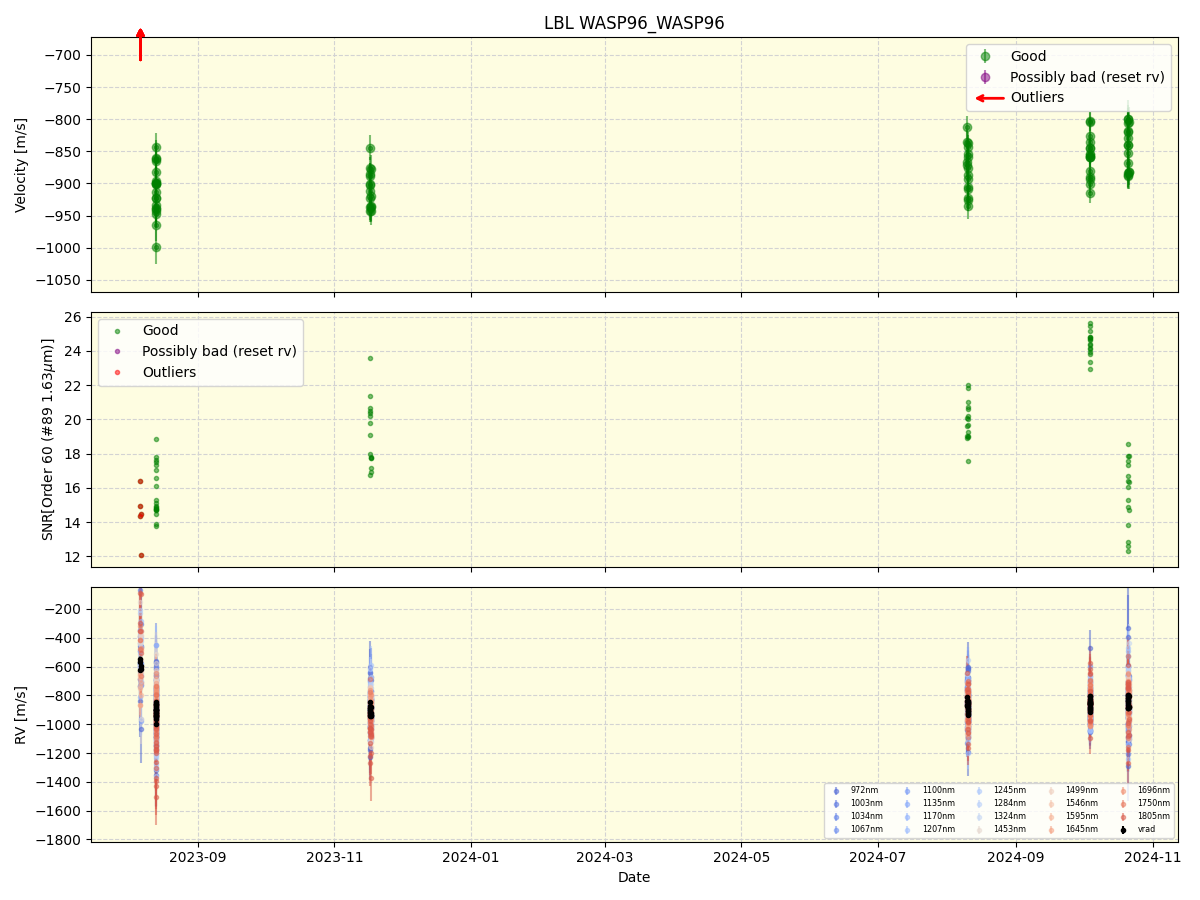The width and height of the screenshot is (1200, 900).
Task: Click the -1800 RV tick label
Action: [x=61, y=840]
